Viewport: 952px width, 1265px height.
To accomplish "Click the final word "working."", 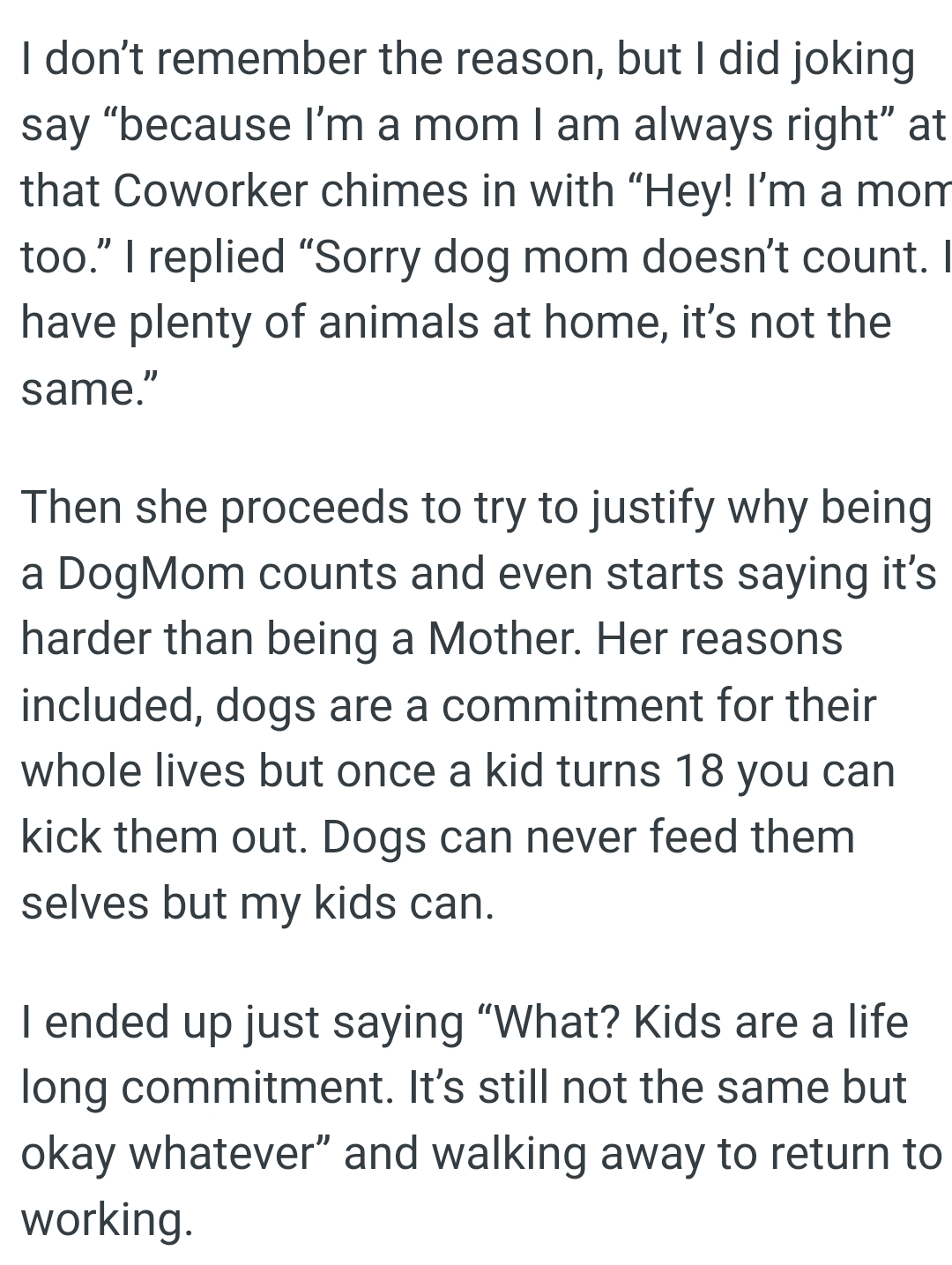I will [107, 1219].
